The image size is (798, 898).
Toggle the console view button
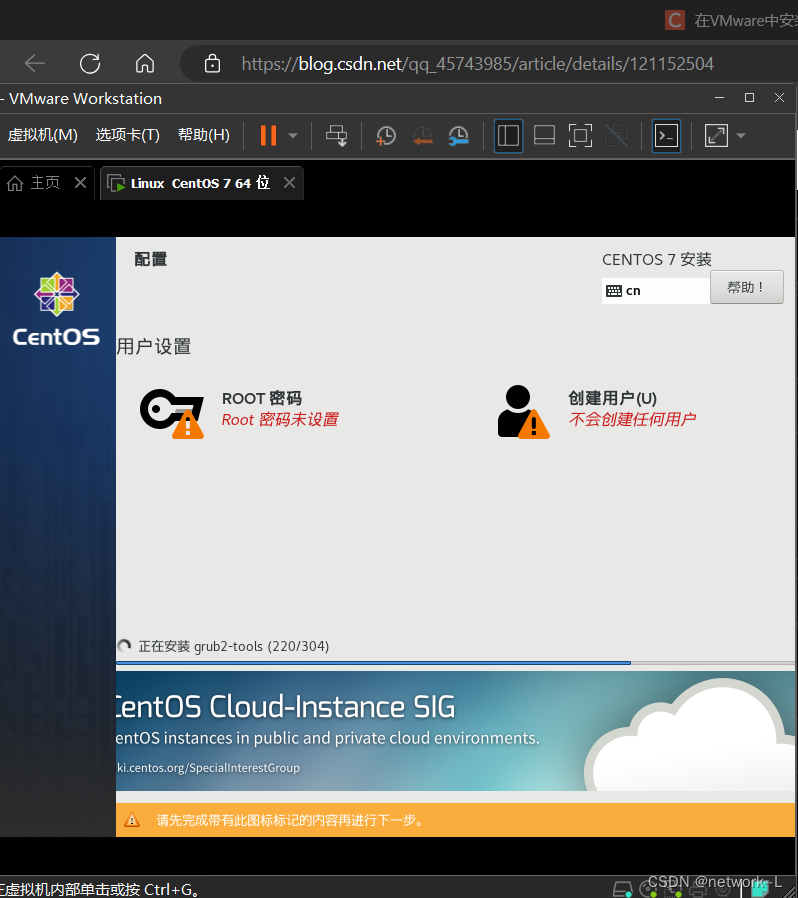pos(666,136)
